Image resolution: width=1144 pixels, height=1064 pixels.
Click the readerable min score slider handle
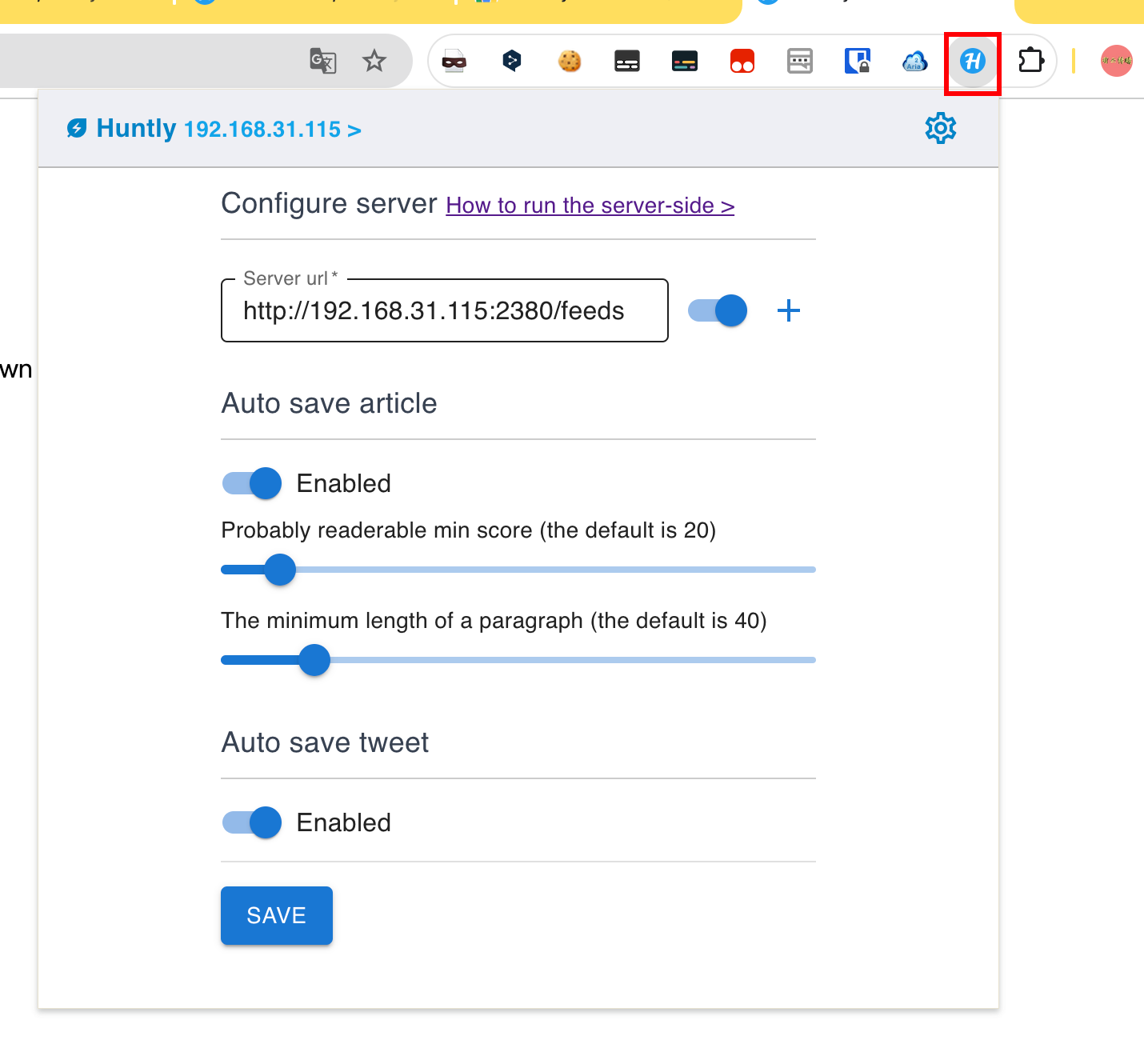click(x=280, y=570)
